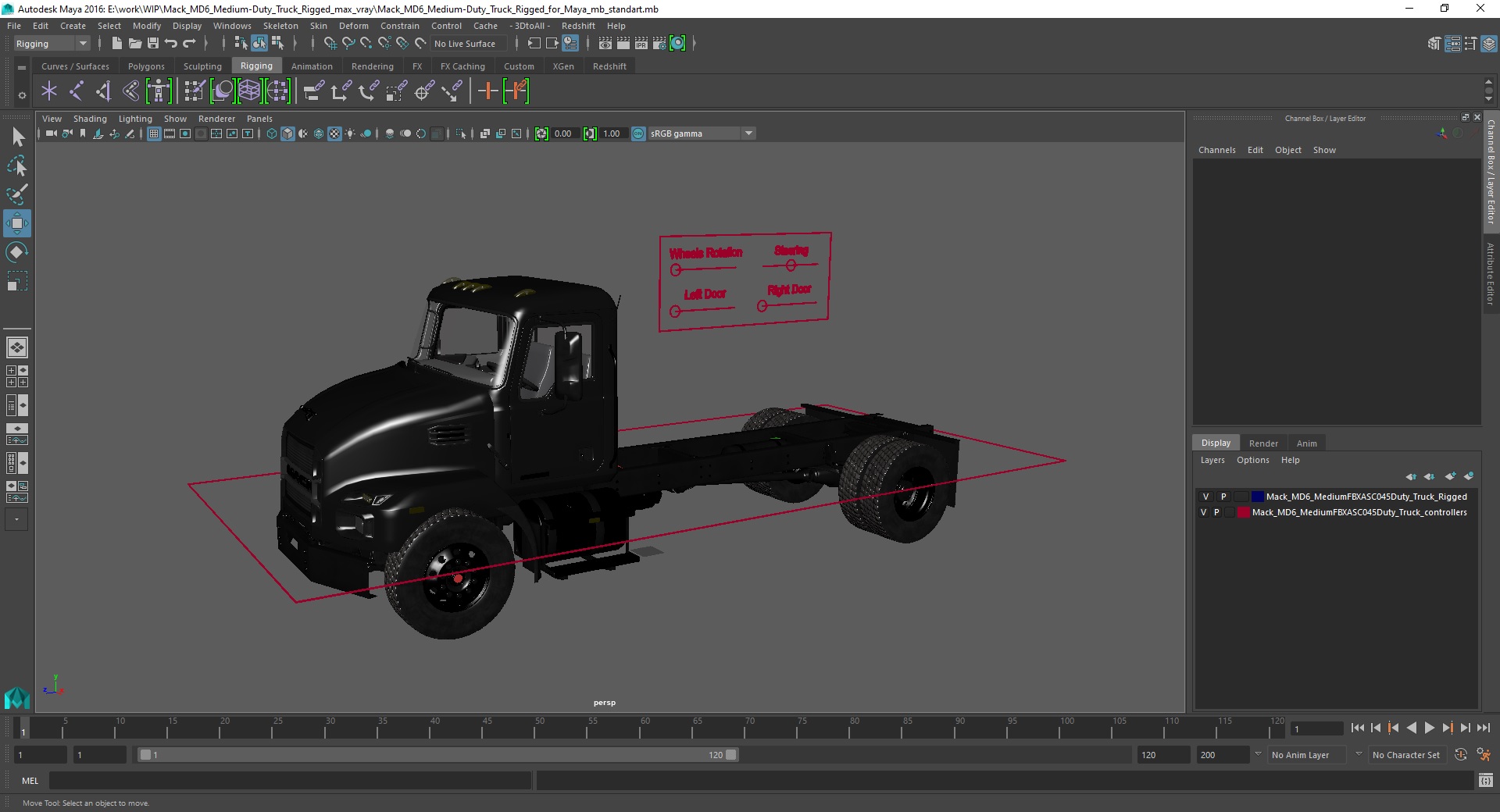Toggle the sRGB gamma view transform button
The image size is (1500, 812).
pos(638,134)
